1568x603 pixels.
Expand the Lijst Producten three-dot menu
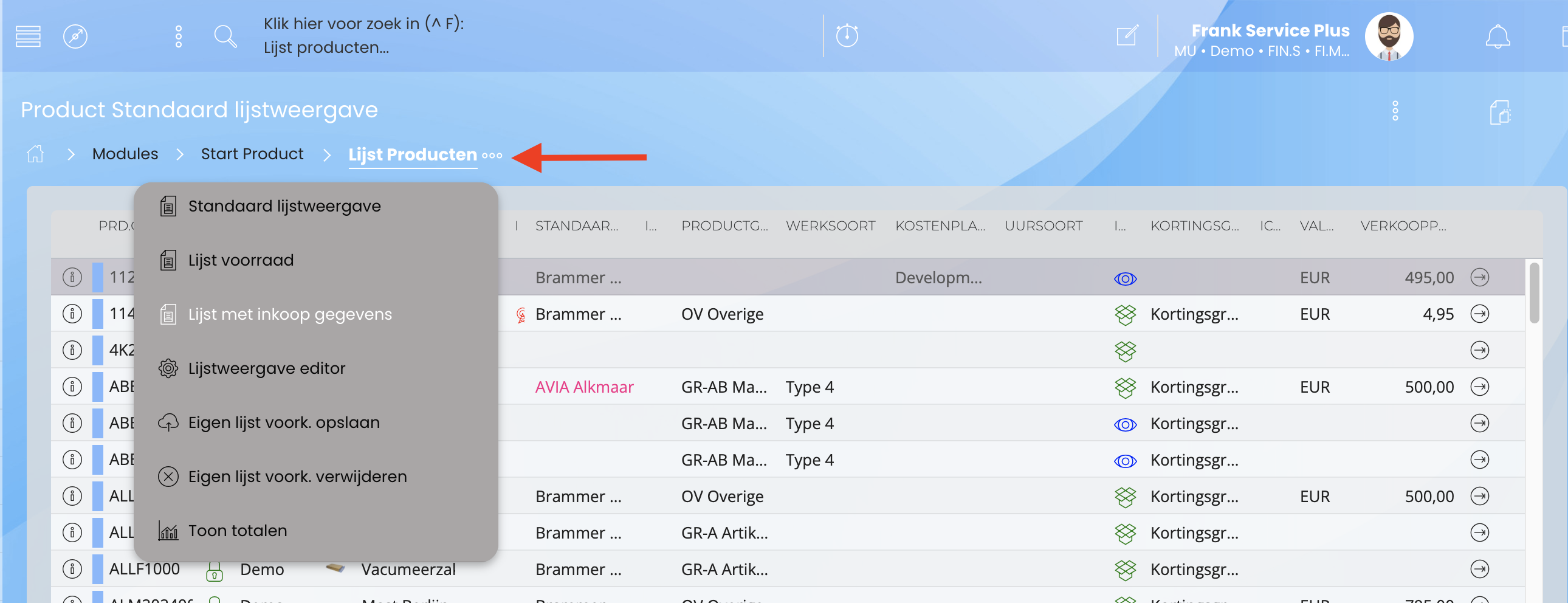coord(492,156)
